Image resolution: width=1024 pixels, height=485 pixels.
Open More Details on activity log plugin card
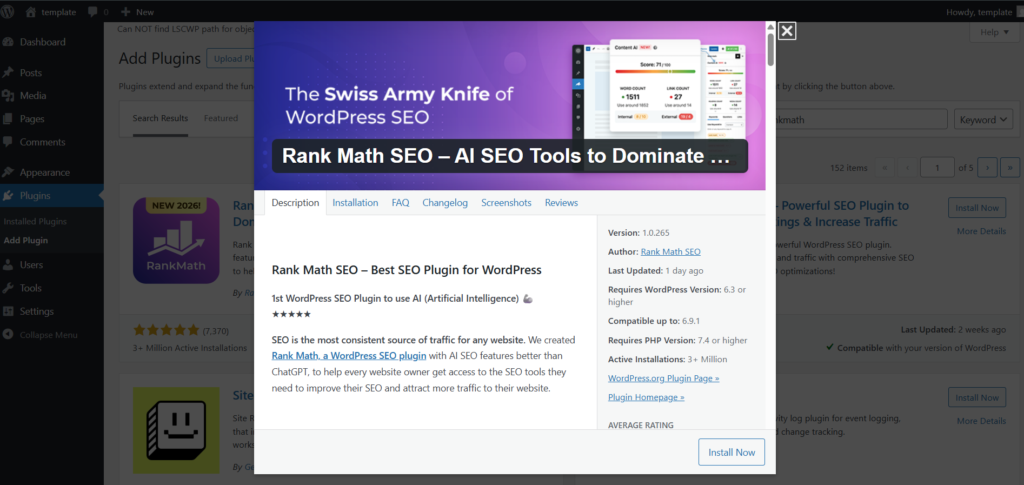tap(981, 421)
